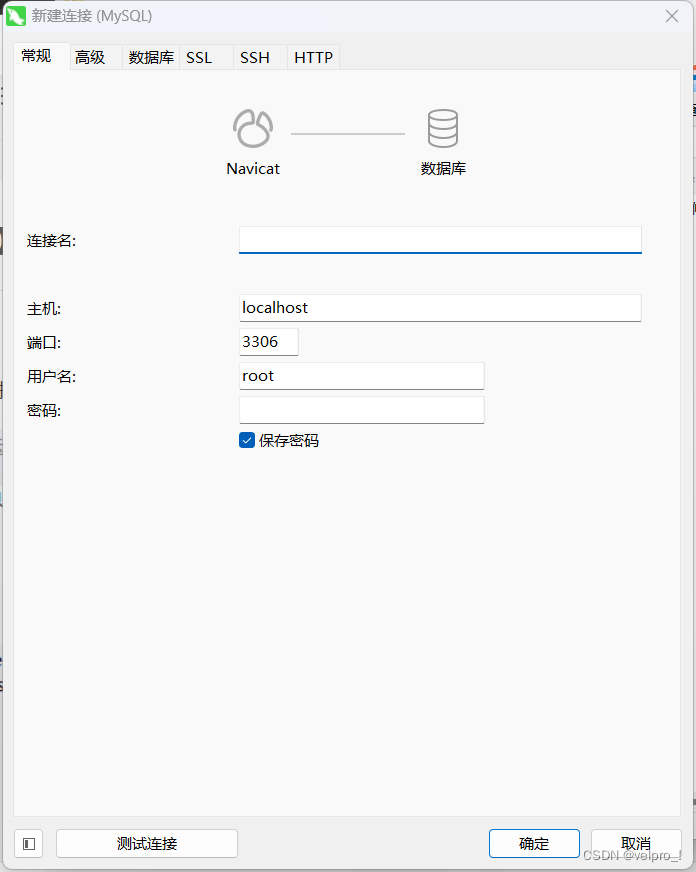Click the 主机: label
The height and width of the screenshot is (872, 696).
[44, 309]
